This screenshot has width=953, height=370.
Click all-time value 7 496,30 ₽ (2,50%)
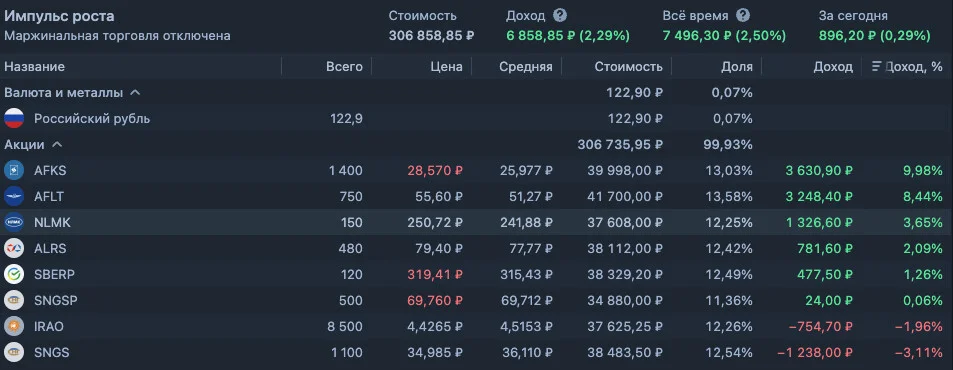point(724,36)
